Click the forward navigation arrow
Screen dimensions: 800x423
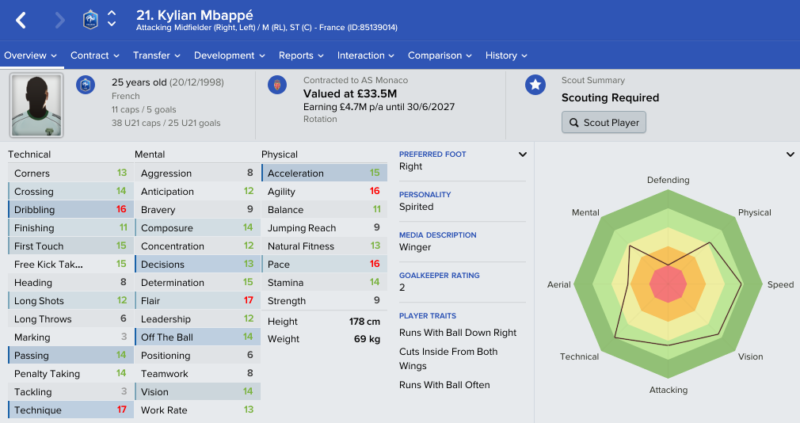point(60,20)
